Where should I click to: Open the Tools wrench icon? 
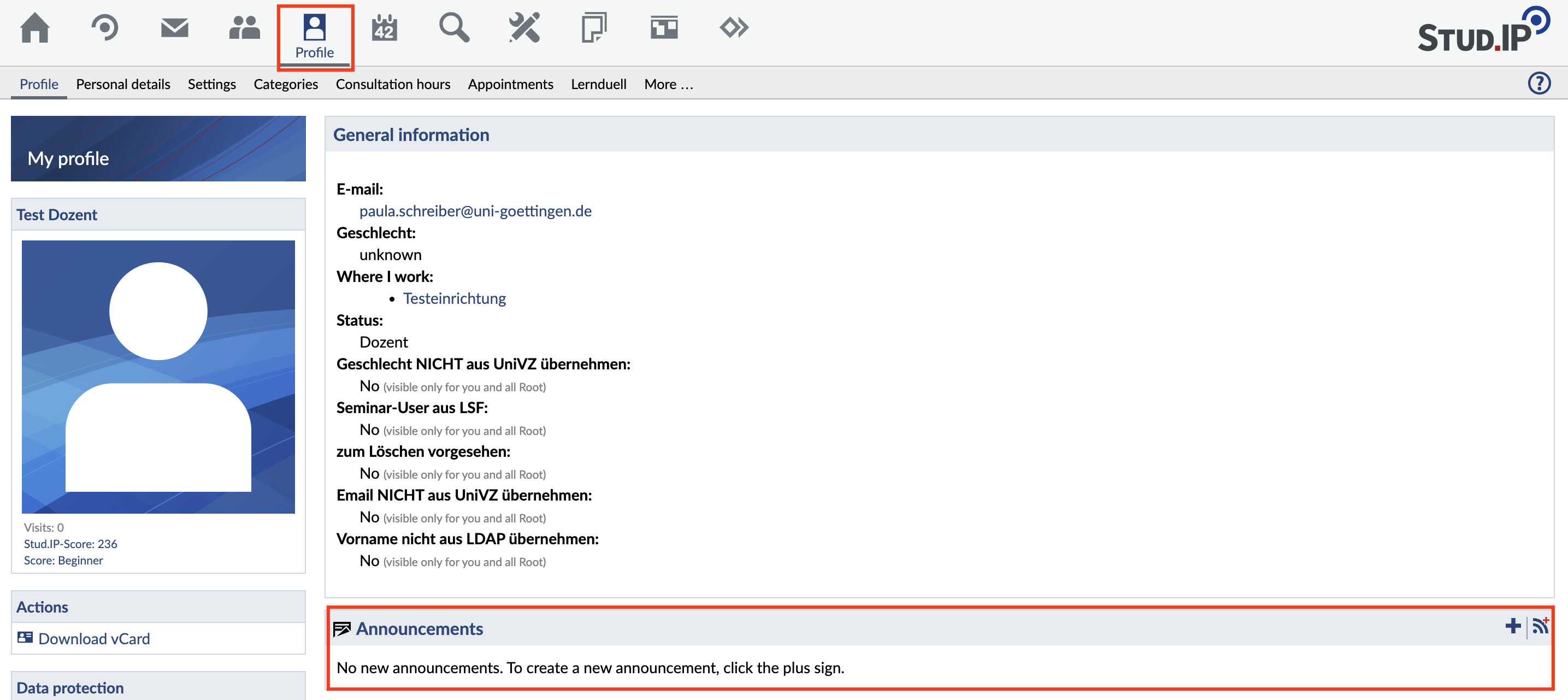click(x=524, y=28)
